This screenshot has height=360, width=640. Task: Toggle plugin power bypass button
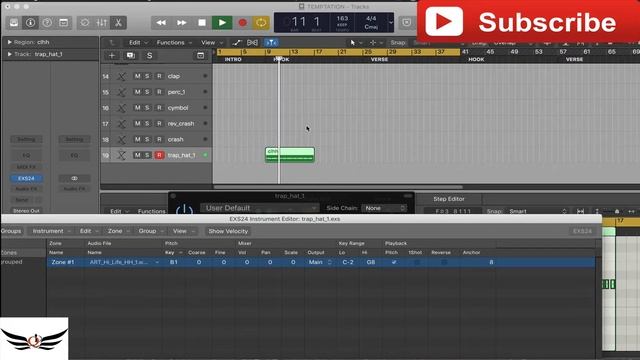coord(184,210)
